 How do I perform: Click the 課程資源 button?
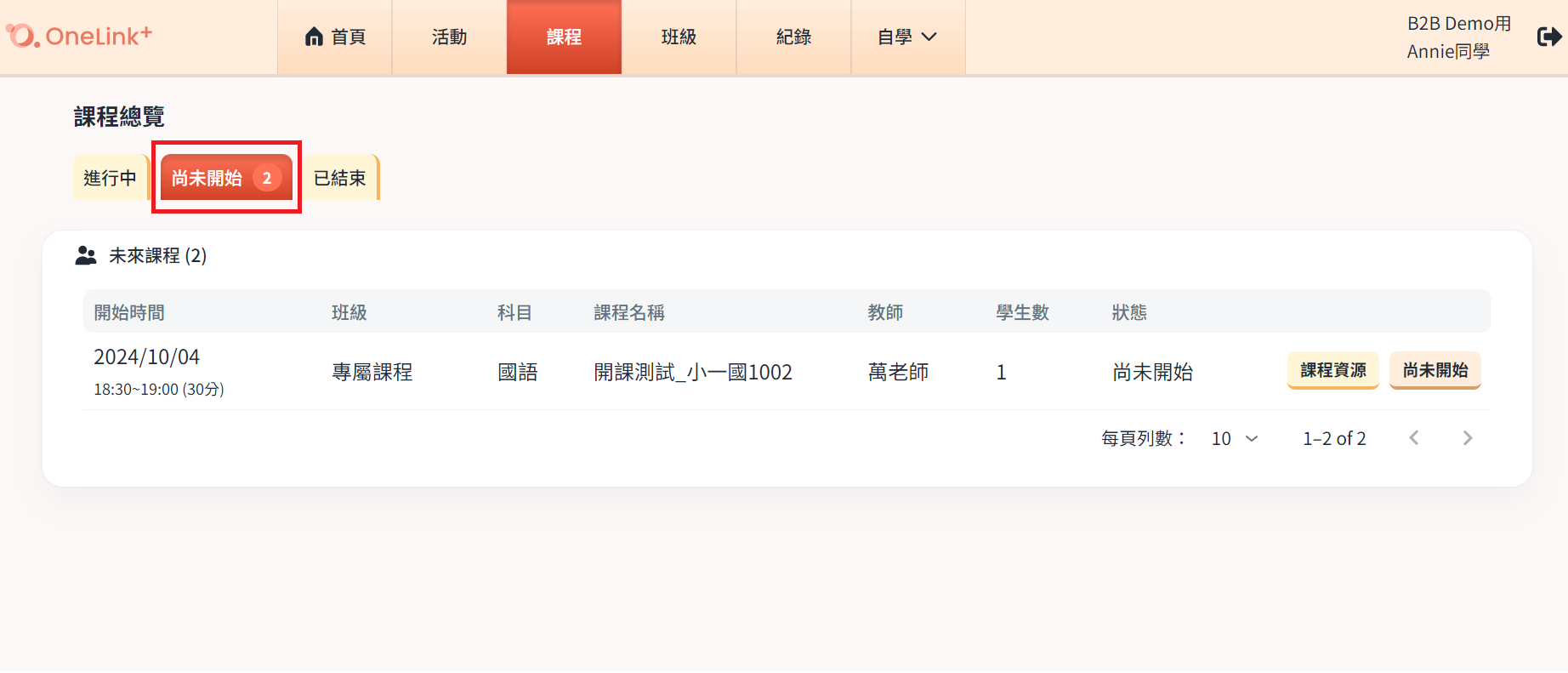(x=1333, y=370)
